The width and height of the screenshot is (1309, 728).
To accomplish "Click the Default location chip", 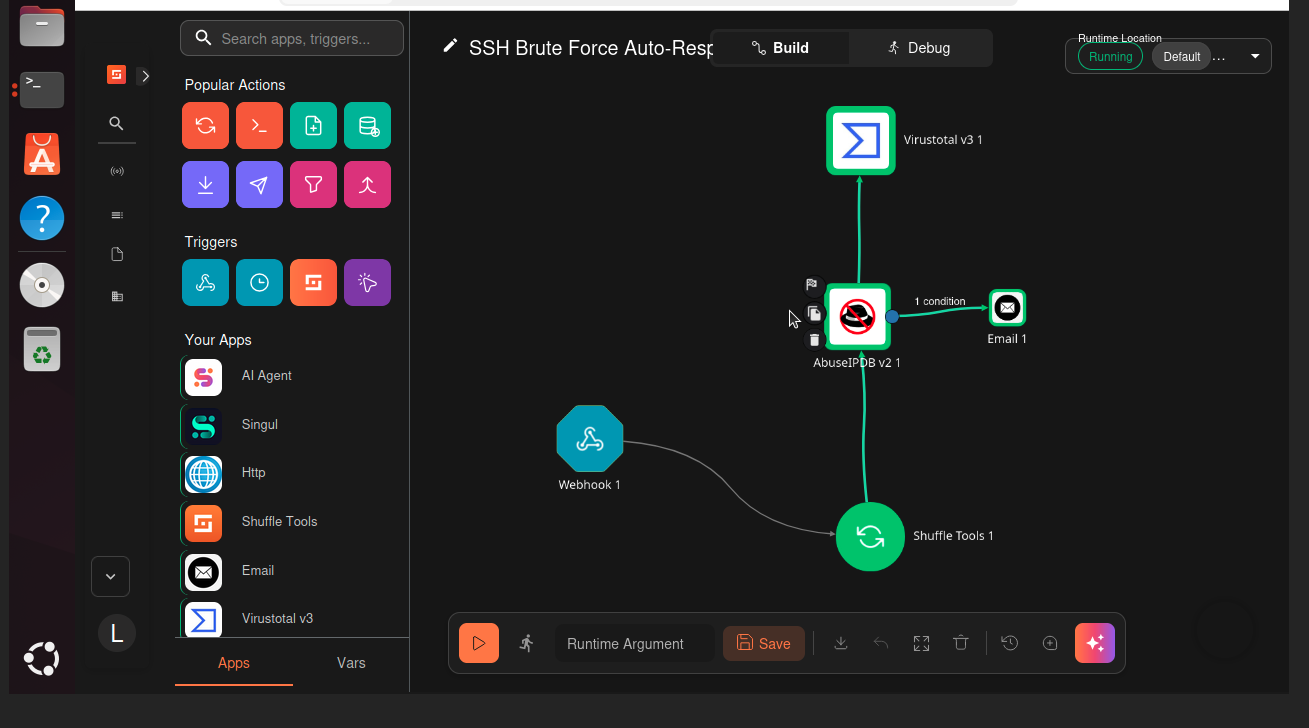I will pos(1181,57).
